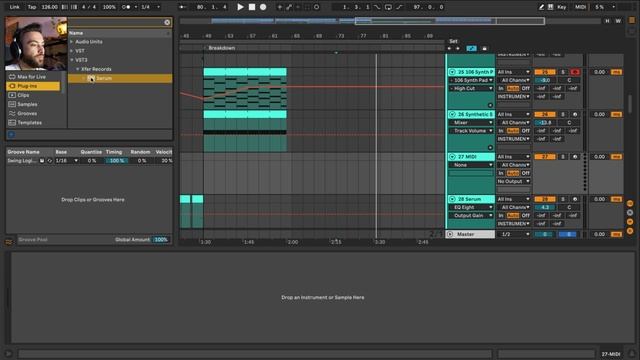Open Max for Live category
Screen dimensions: 640x360
point(33,77)
